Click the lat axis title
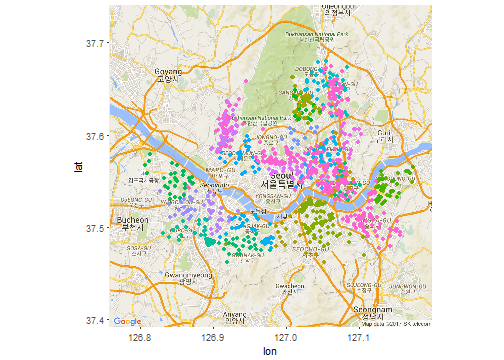This screenshot has height=360, width=504. point(78,166)
